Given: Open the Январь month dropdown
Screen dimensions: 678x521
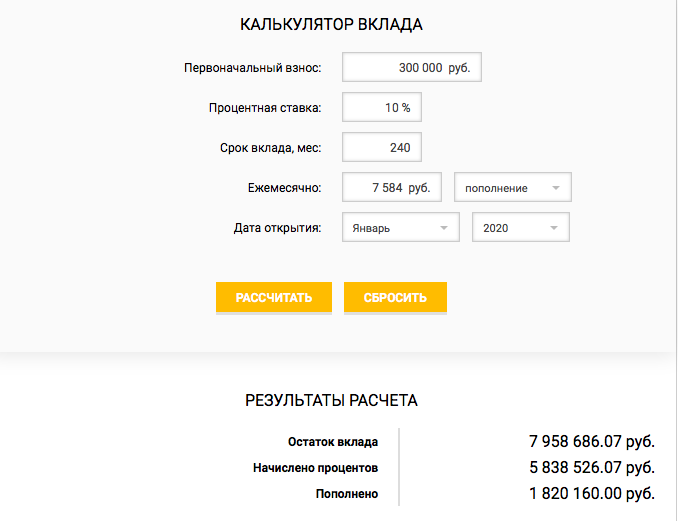Looking at the screenshot, I should [401, 227].
